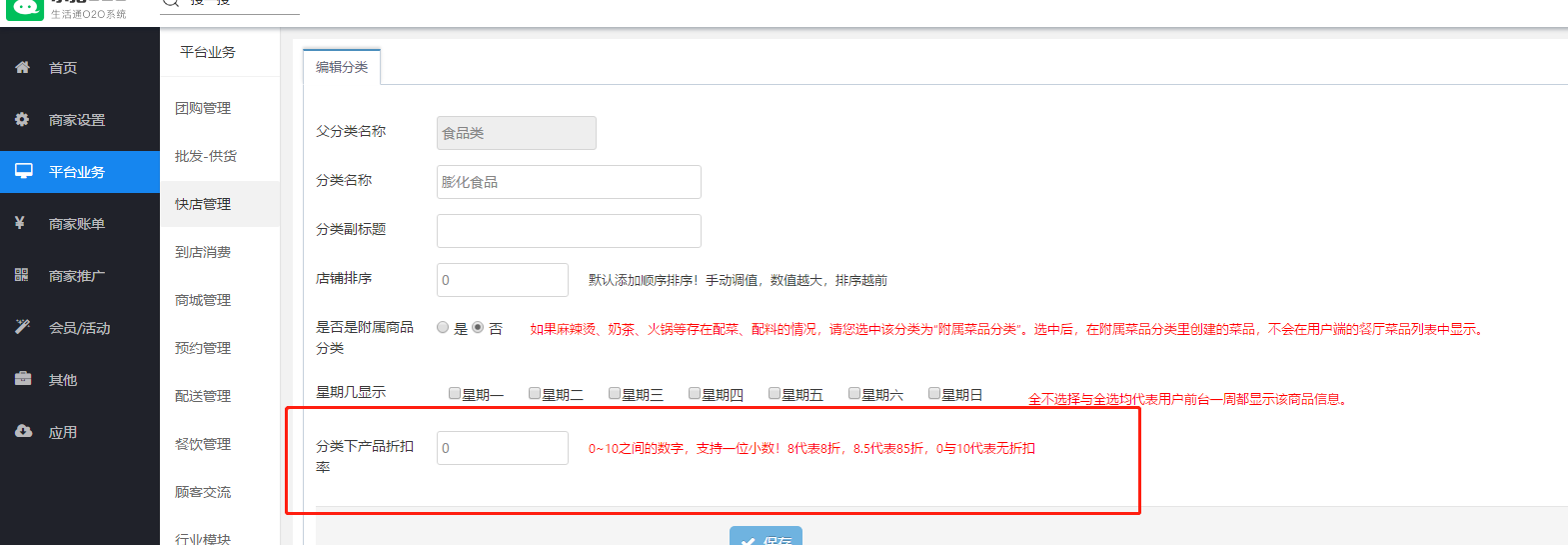This screenshot has height=545, width=1568.
Task: Click the gear icon beside 商家设置
Action: coord(22,119)
